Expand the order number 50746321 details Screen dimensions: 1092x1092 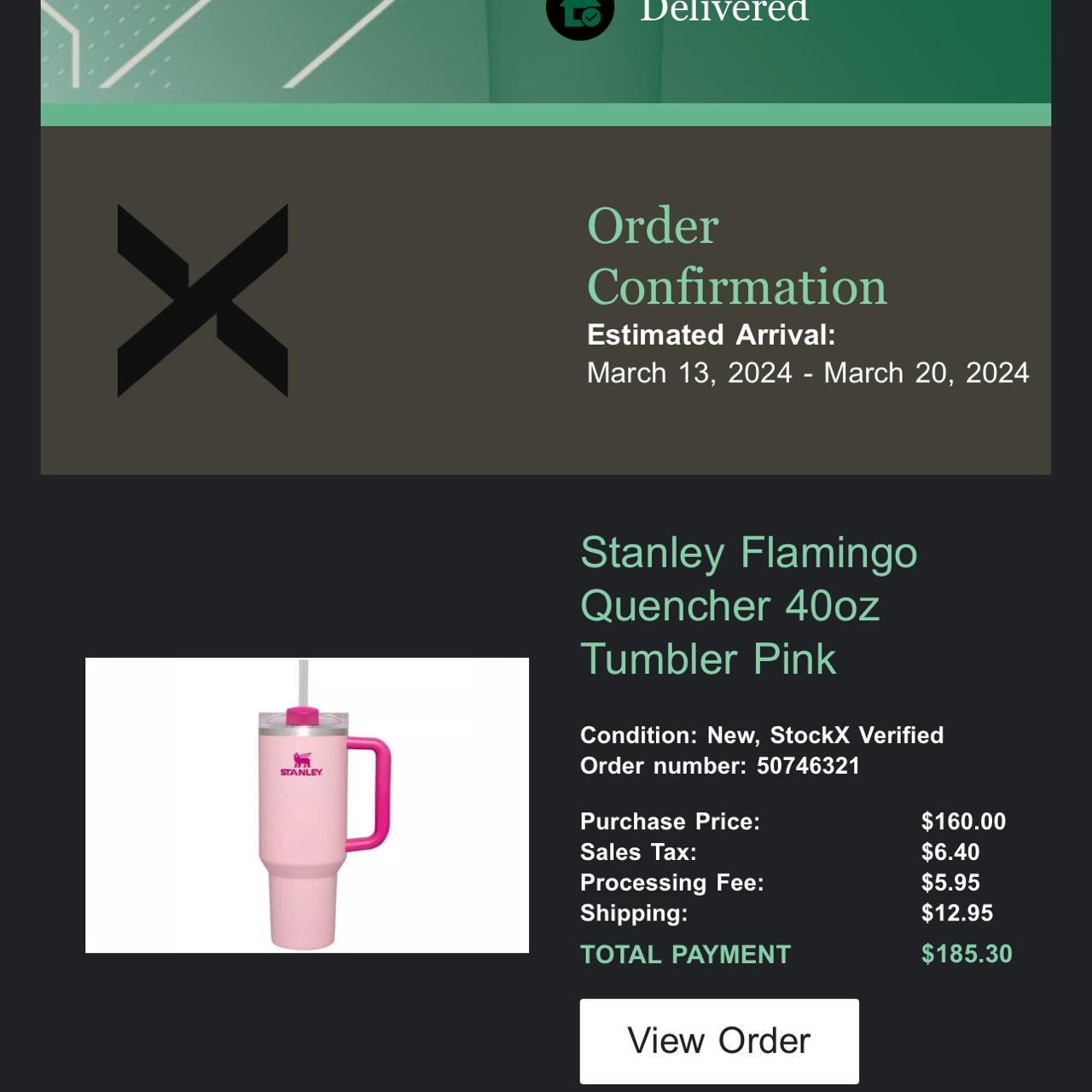tap(721, 766)
